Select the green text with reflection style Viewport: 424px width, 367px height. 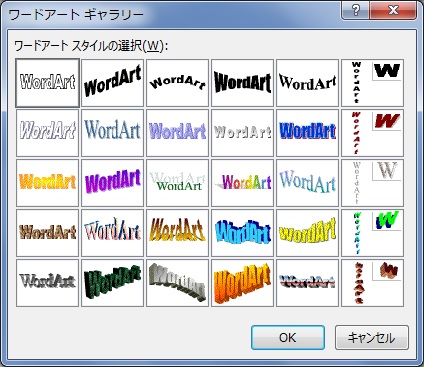tap(177, 183)
